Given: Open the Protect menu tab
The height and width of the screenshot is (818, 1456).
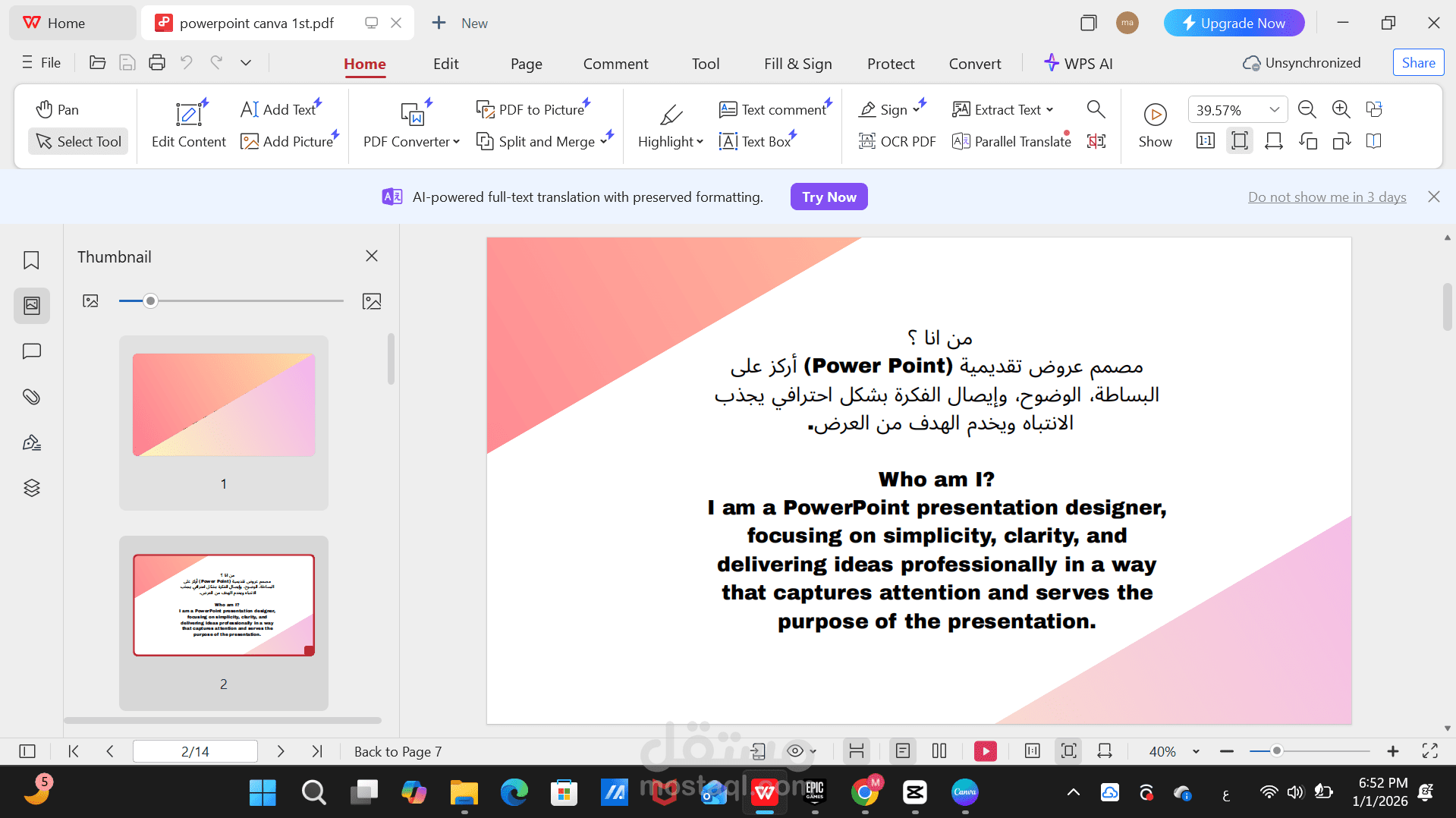Looking at the screenshot, I should [890, 64].
